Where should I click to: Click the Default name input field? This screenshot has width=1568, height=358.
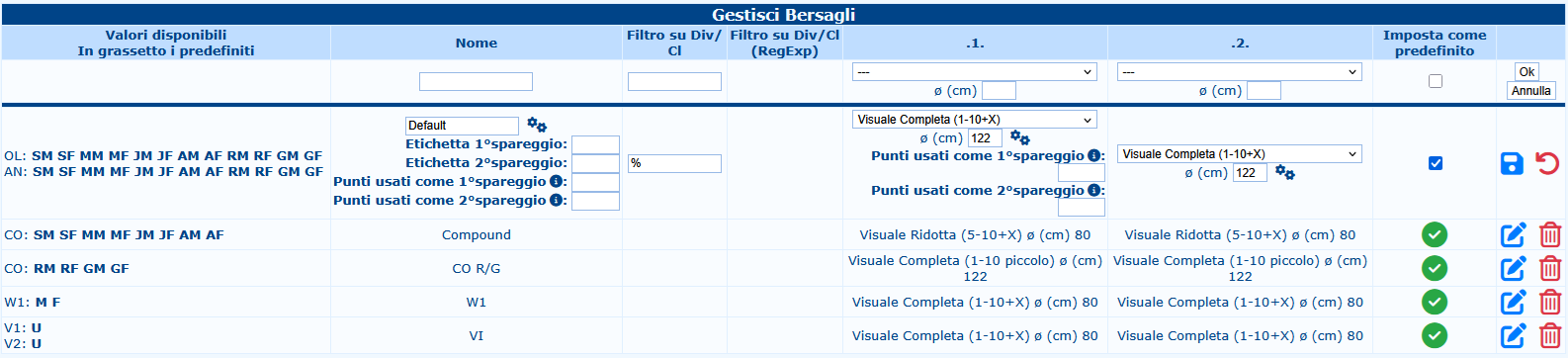[462, 126]
